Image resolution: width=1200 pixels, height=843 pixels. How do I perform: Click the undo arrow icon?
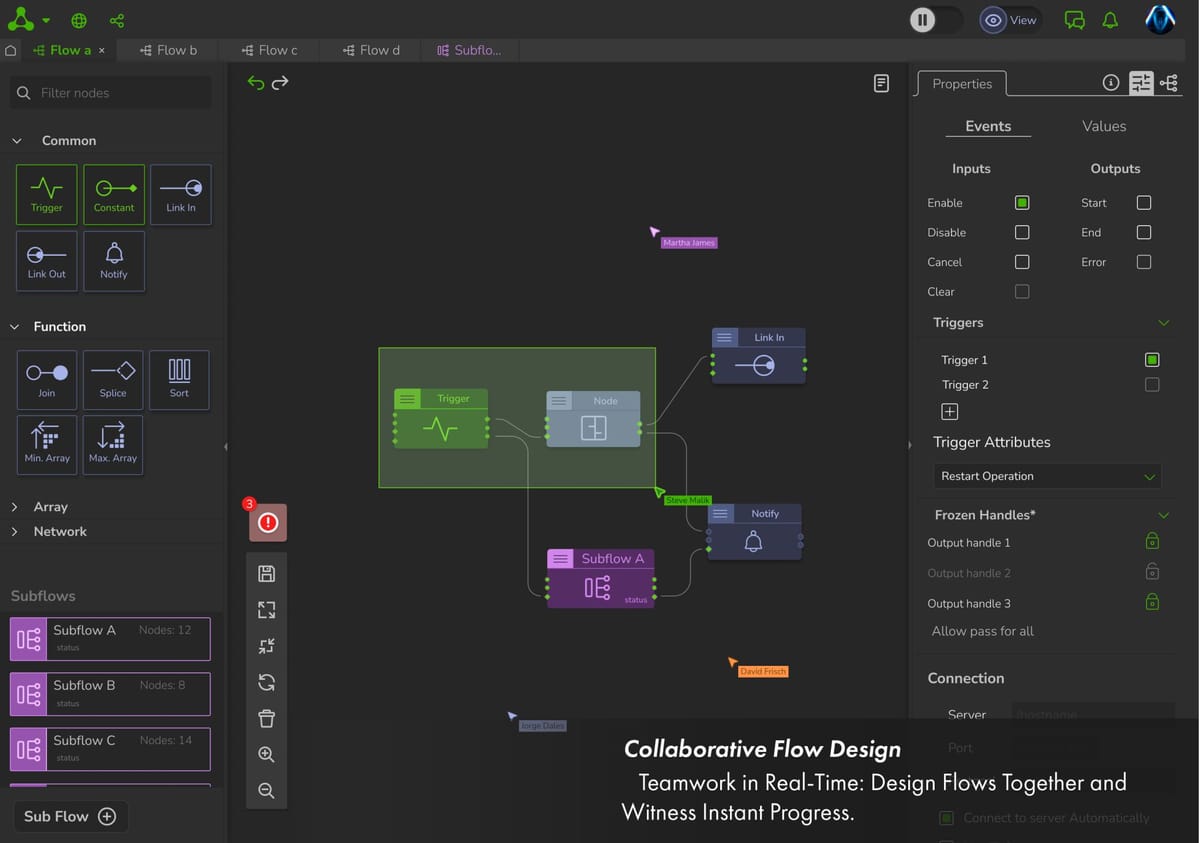point(256,83)
